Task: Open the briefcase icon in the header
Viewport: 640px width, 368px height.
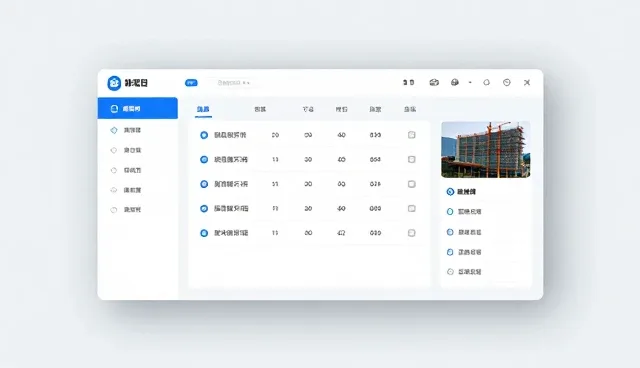Action: point(434,82)
